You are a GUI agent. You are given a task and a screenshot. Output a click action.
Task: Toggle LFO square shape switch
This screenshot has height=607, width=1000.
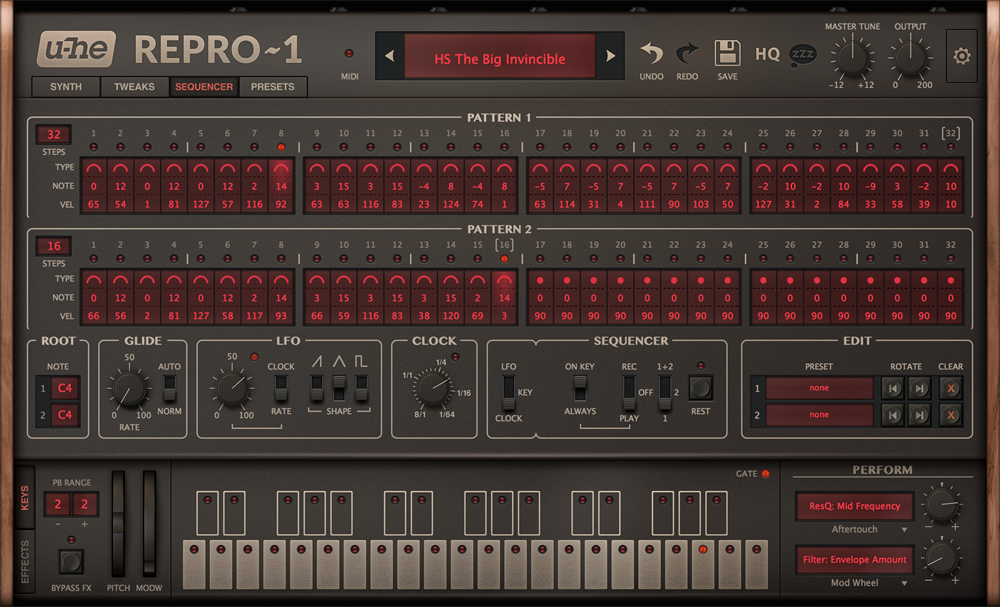[x=362, y=388]
